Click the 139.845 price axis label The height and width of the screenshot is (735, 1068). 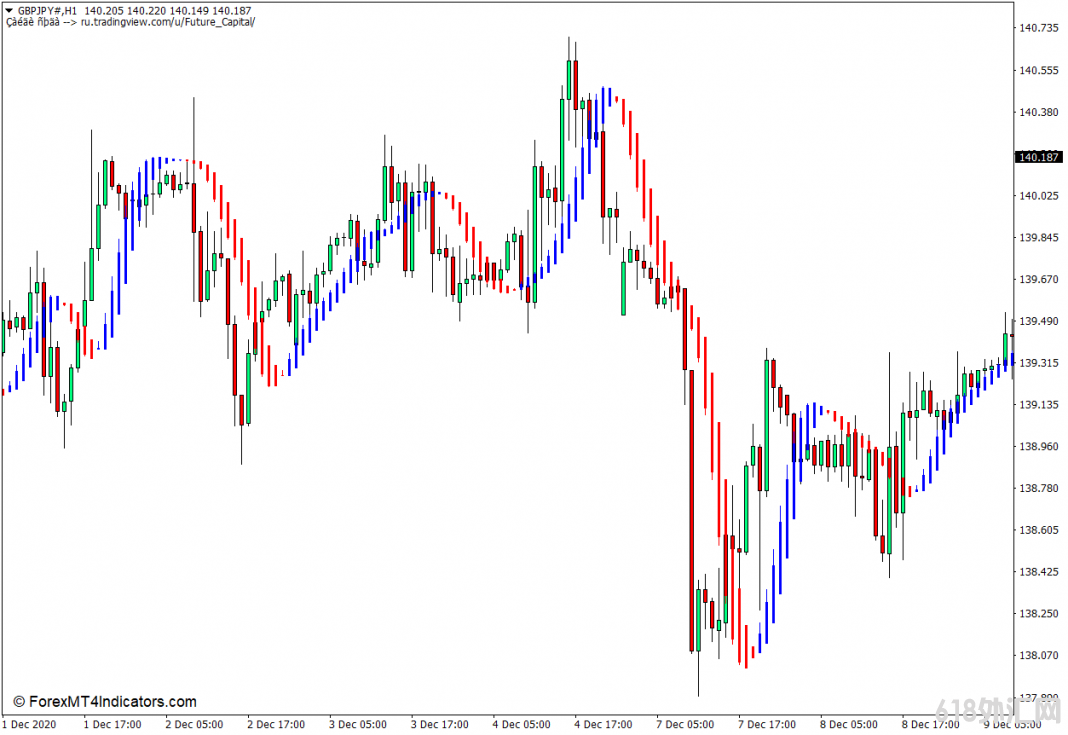coord(1039,238)
